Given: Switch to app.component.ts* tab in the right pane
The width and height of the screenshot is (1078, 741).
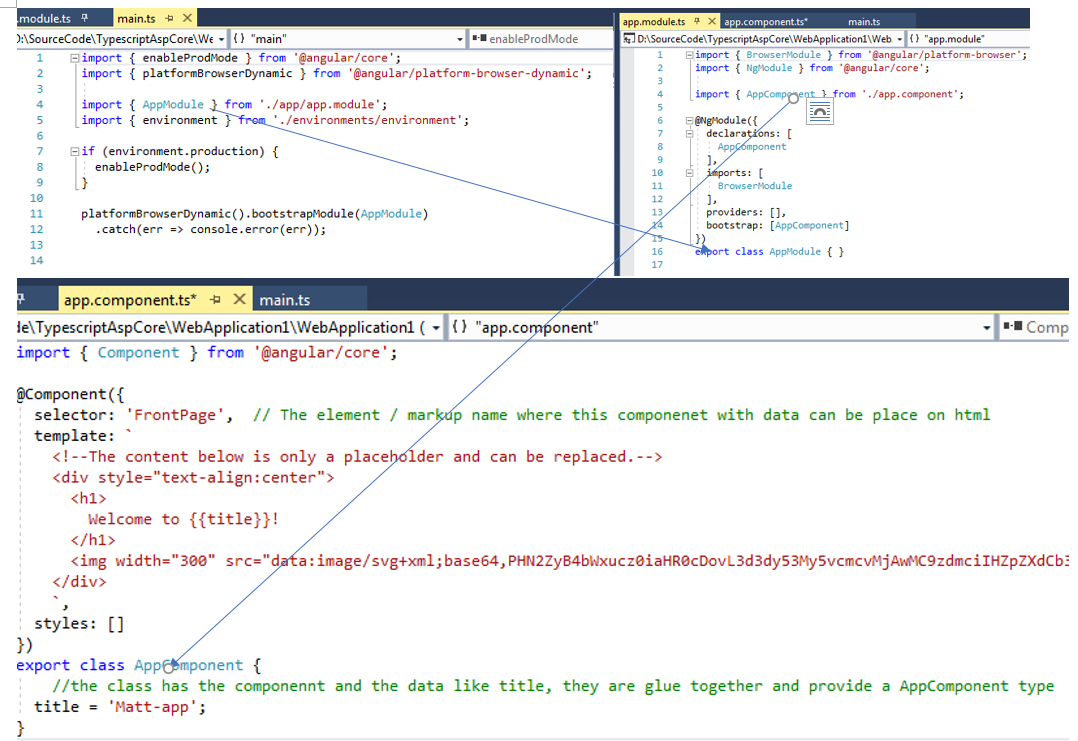Looking at the screenshot, I should pyautogui.click(x=765, y=22).
